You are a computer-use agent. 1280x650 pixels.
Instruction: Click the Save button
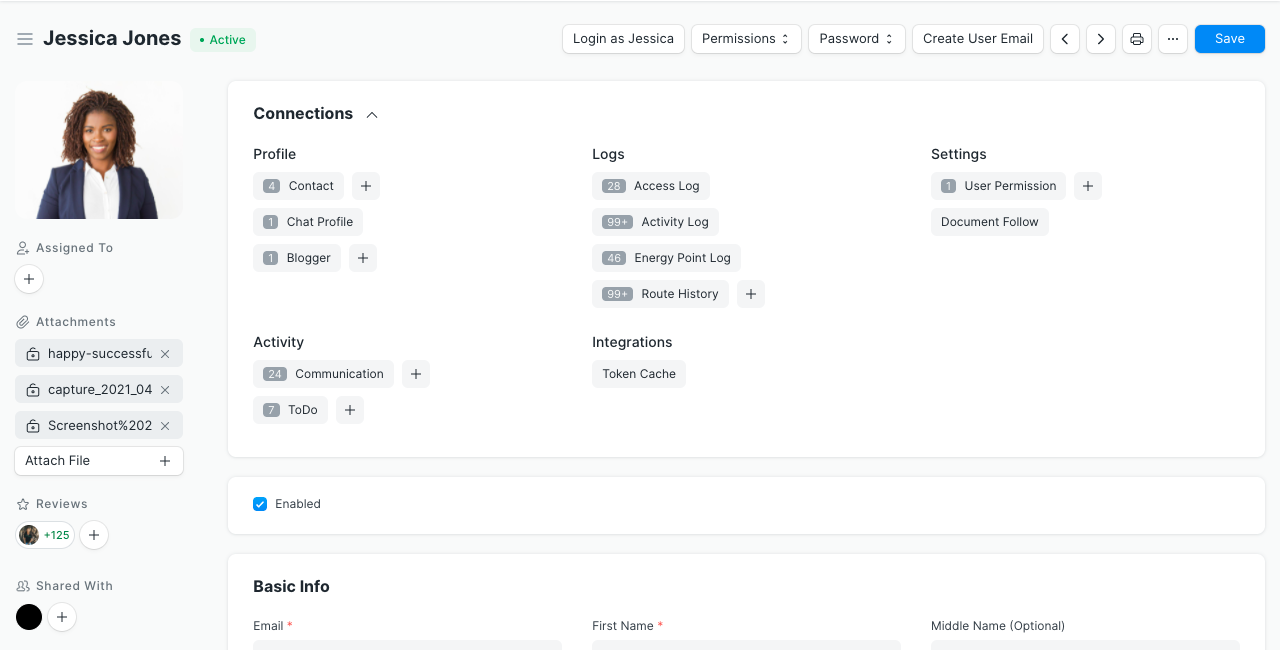point(1229,39)
